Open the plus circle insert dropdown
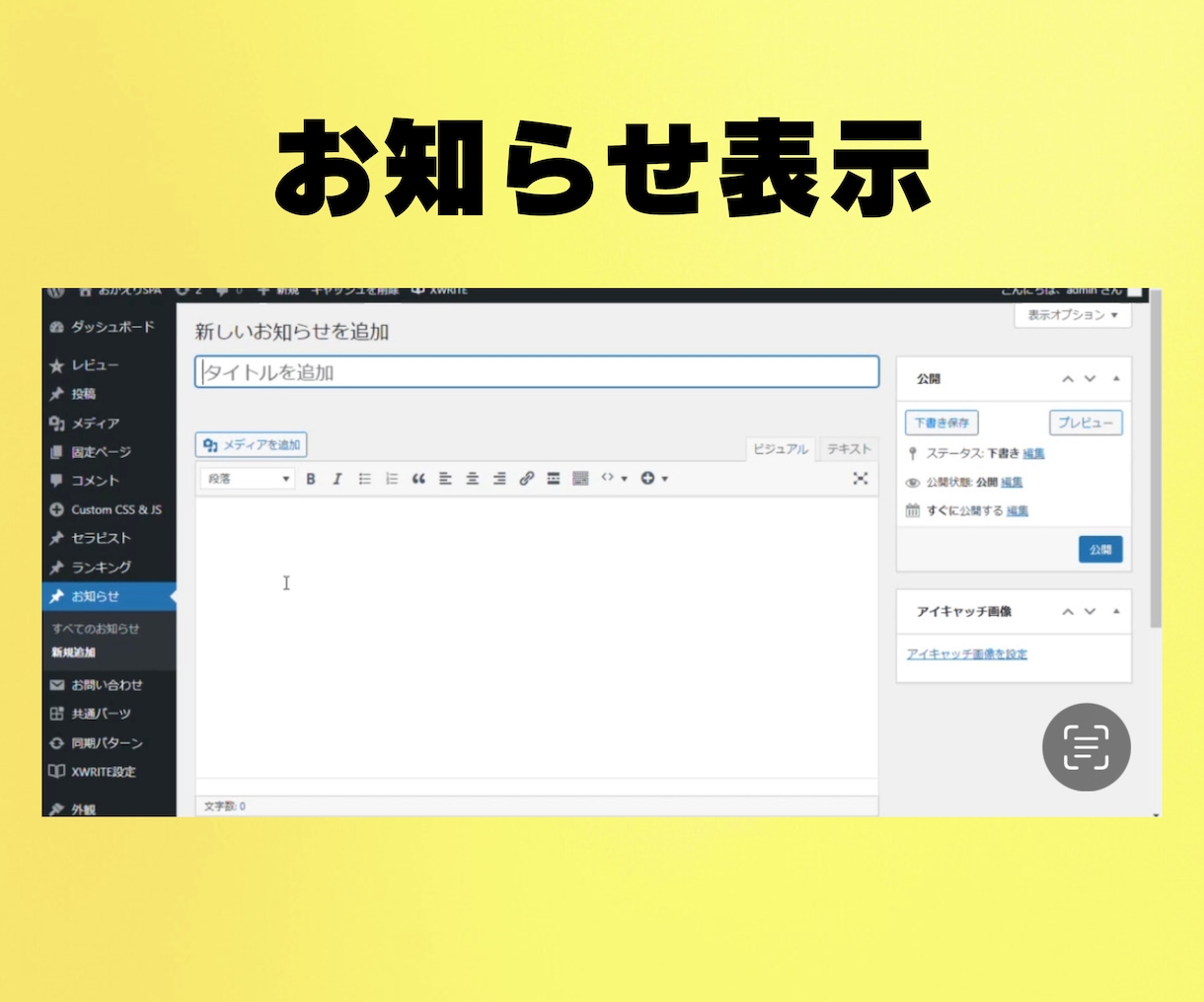This screenshot has width=1204, height=1002. (x=654, y=479)
